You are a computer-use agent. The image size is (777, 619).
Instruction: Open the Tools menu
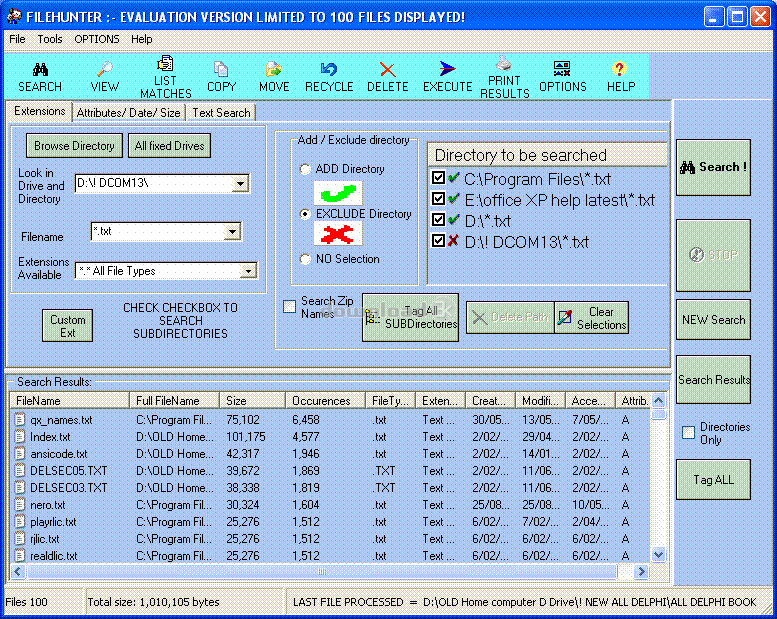[50, 39]
